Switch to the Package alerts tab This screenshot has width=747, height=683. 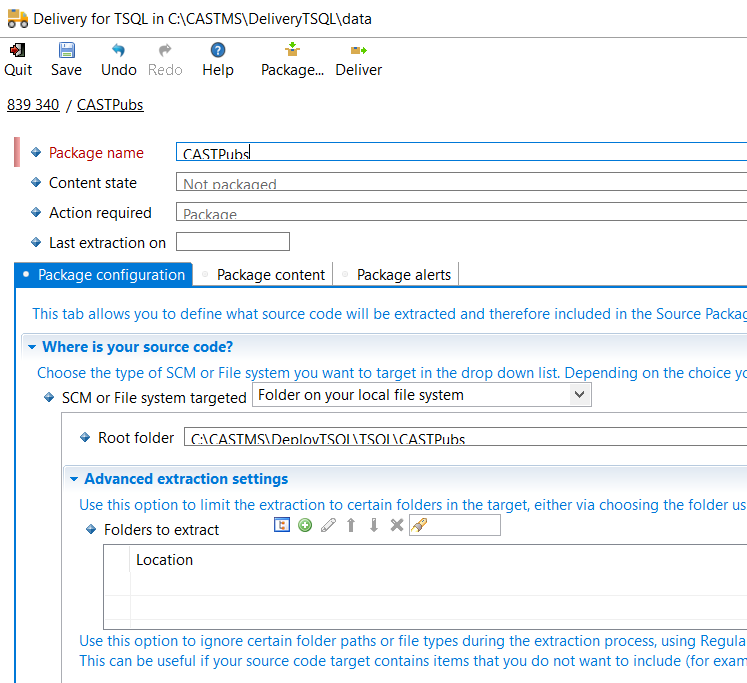click(403, 275)
